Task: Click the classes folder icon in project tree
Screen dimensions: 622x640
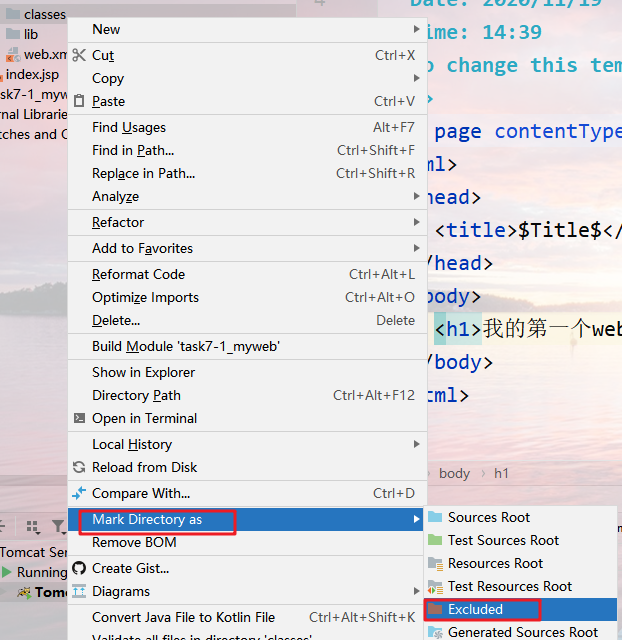Action: 13,14
